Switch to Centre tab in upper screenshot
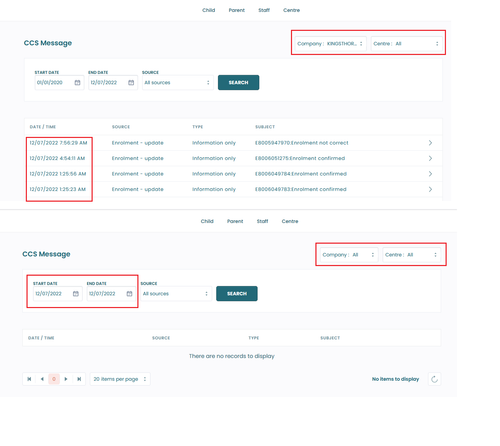This screenshot has width=500, height=446. [x=292, y=10]
